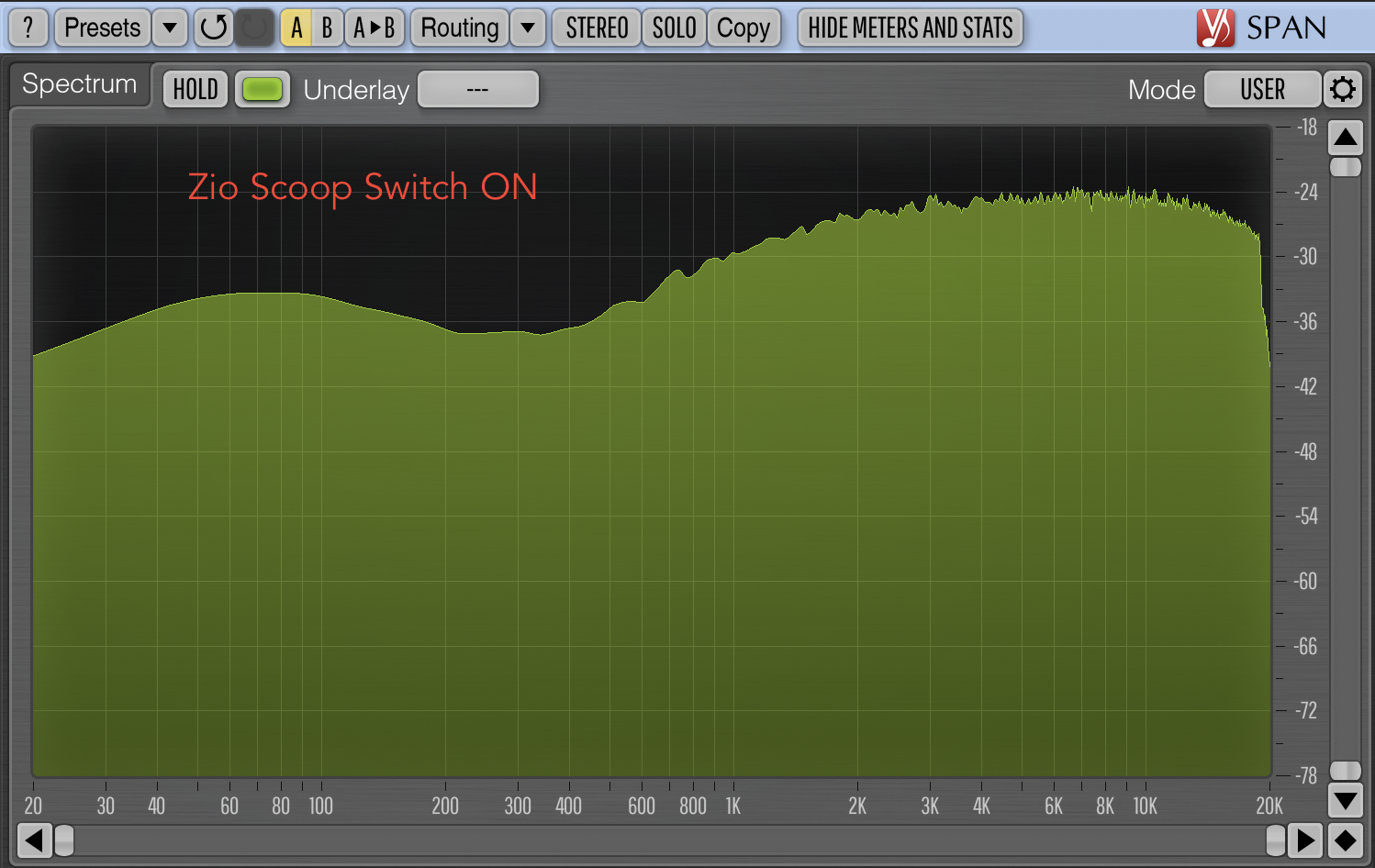Copy state A to B
The height and width of the screenshot is (868, 1375).
click(374, 28)
